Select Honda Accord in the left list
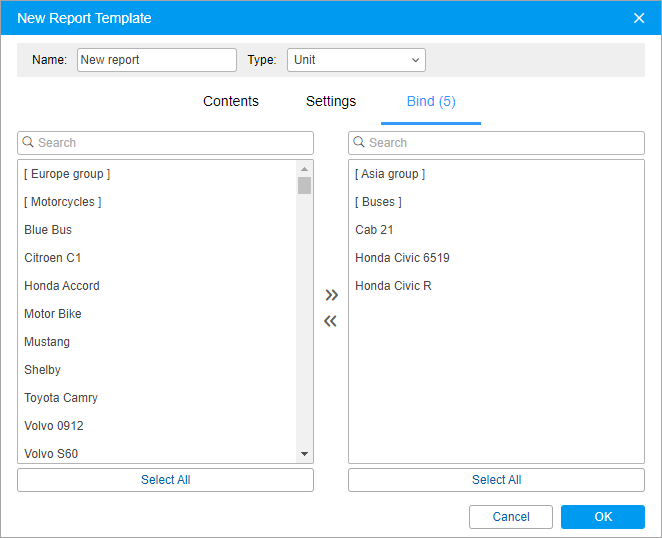 point(62,286)
